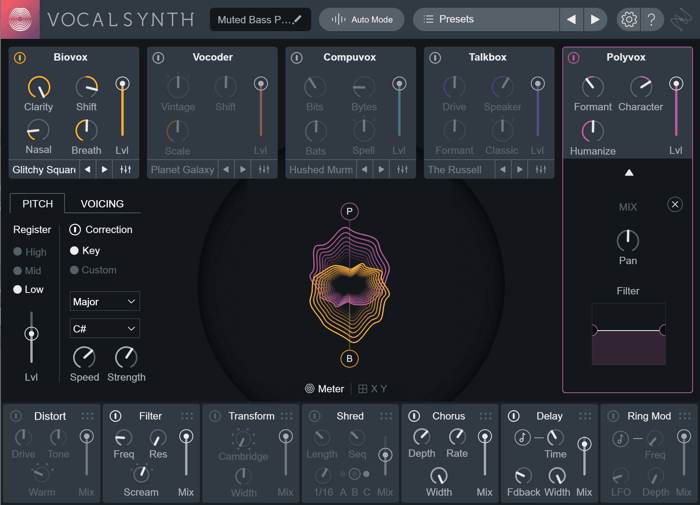
Task: Click the Ring Mod drag handle dots
Action: 685,416
